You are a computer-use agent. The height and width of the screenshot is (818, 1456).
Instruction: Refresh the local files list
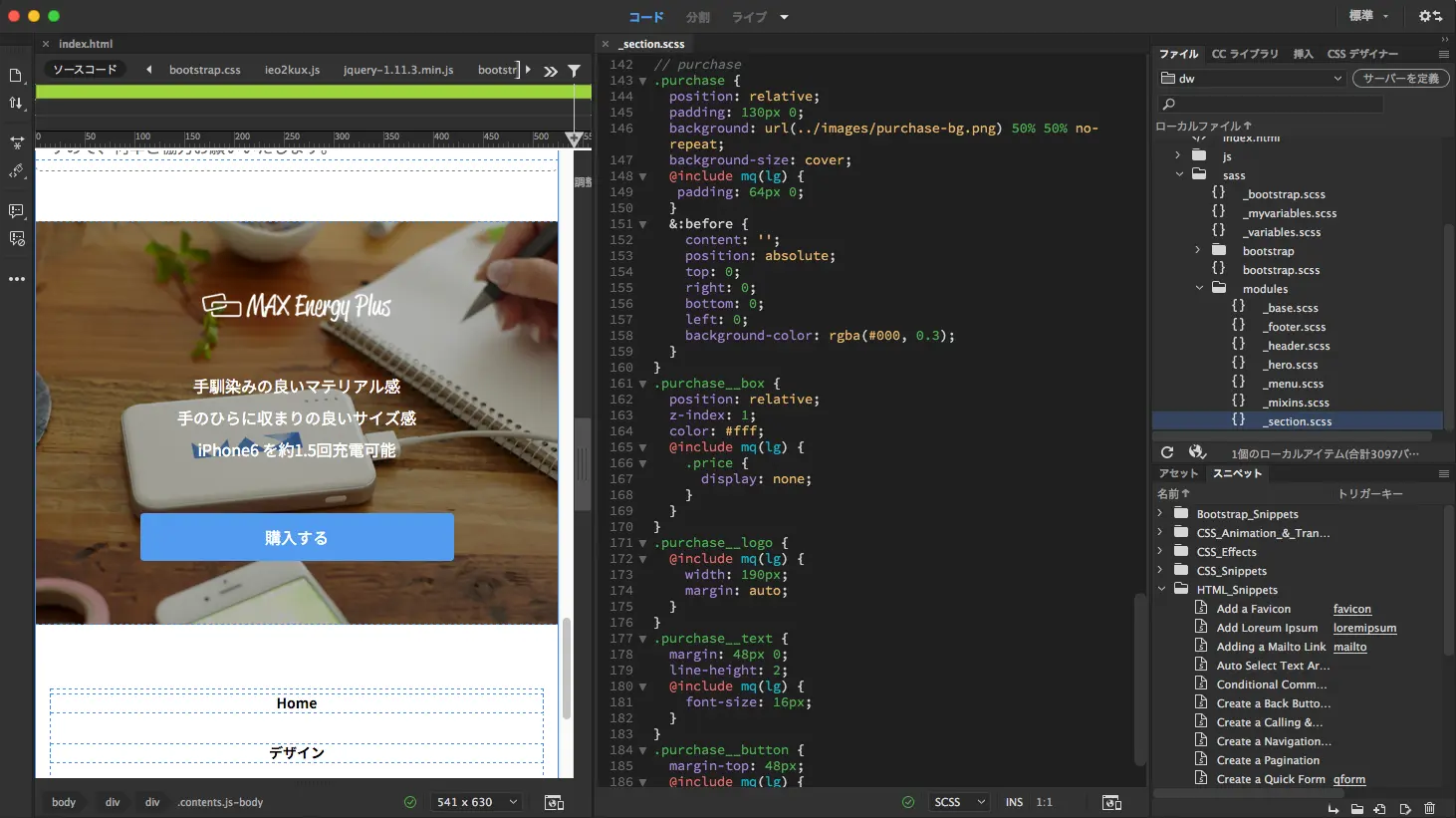tap(1167, 453)
